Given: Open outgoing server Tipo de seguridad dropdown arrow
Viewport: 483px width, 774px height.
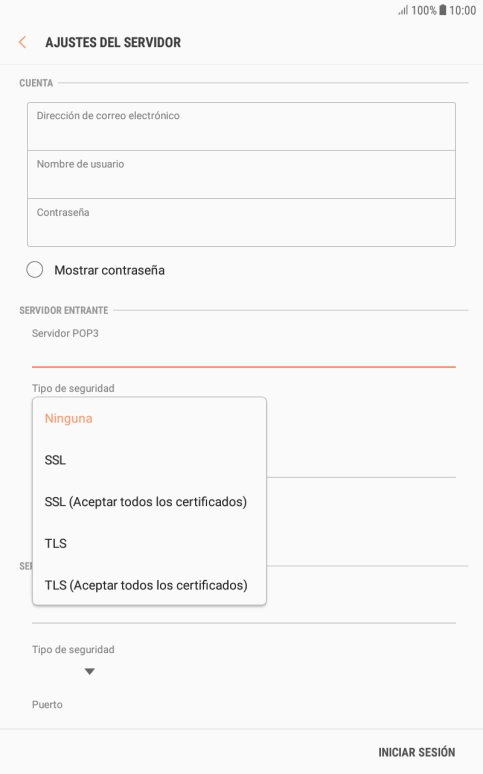Looking at the screenshot, I should click(x=89, y=671).
